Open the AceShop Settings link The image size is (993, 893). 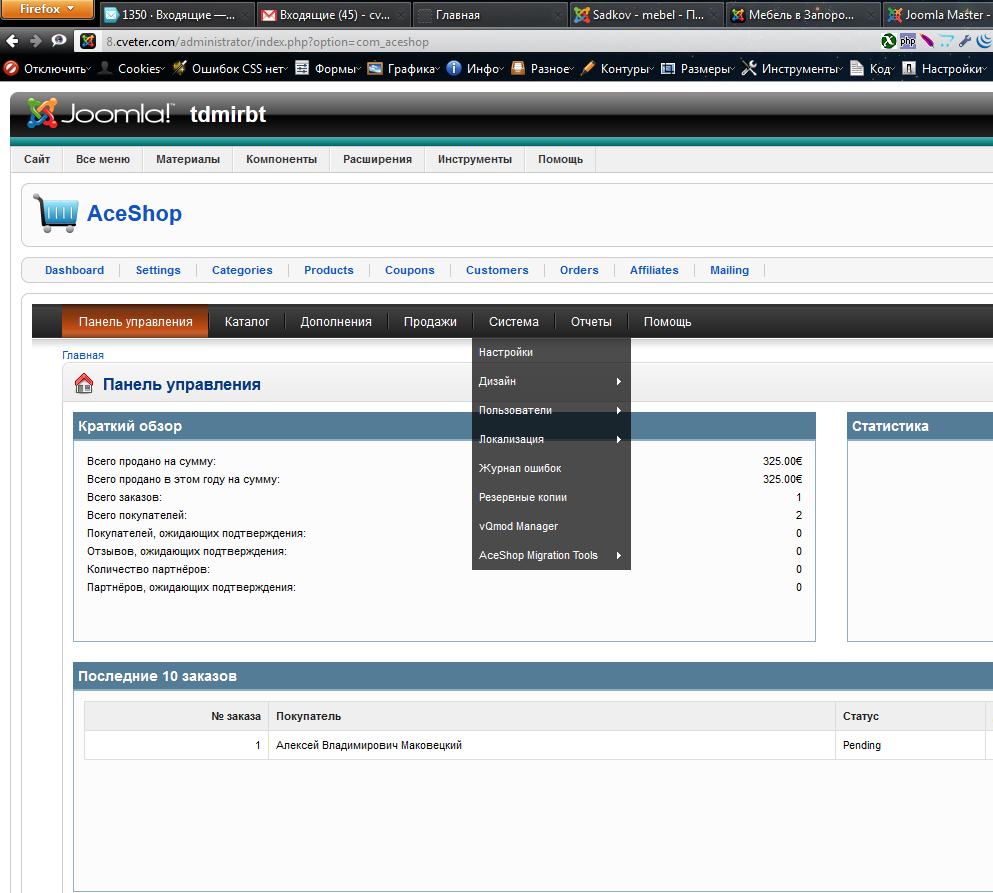tap(158, 270)
